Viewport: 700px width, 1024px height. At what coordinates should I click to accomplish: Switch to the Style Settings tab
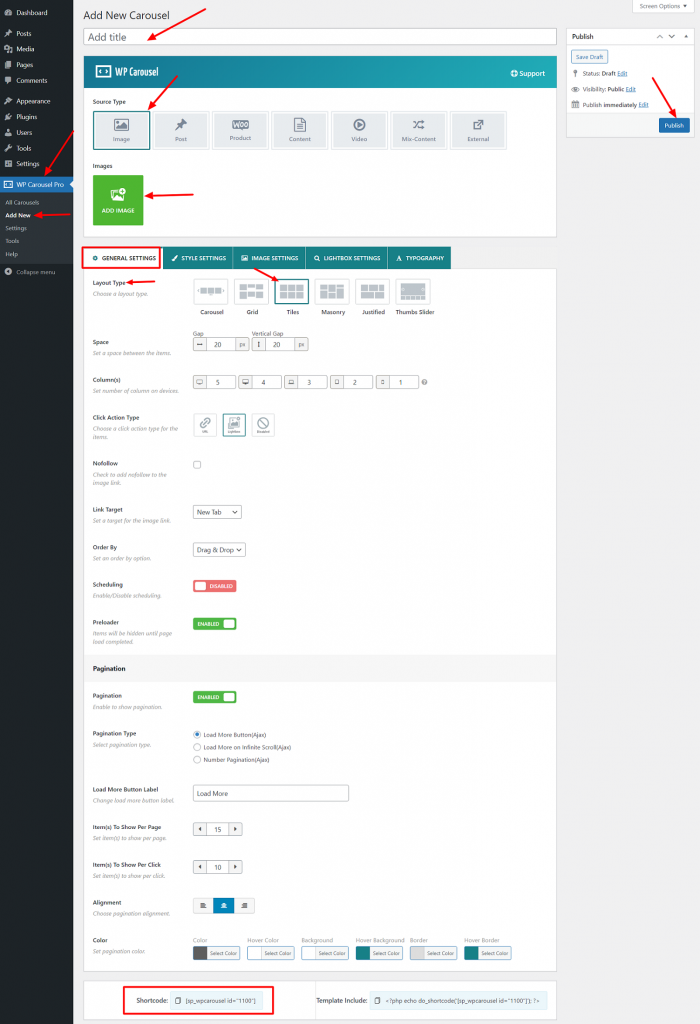tap(199, 258)
